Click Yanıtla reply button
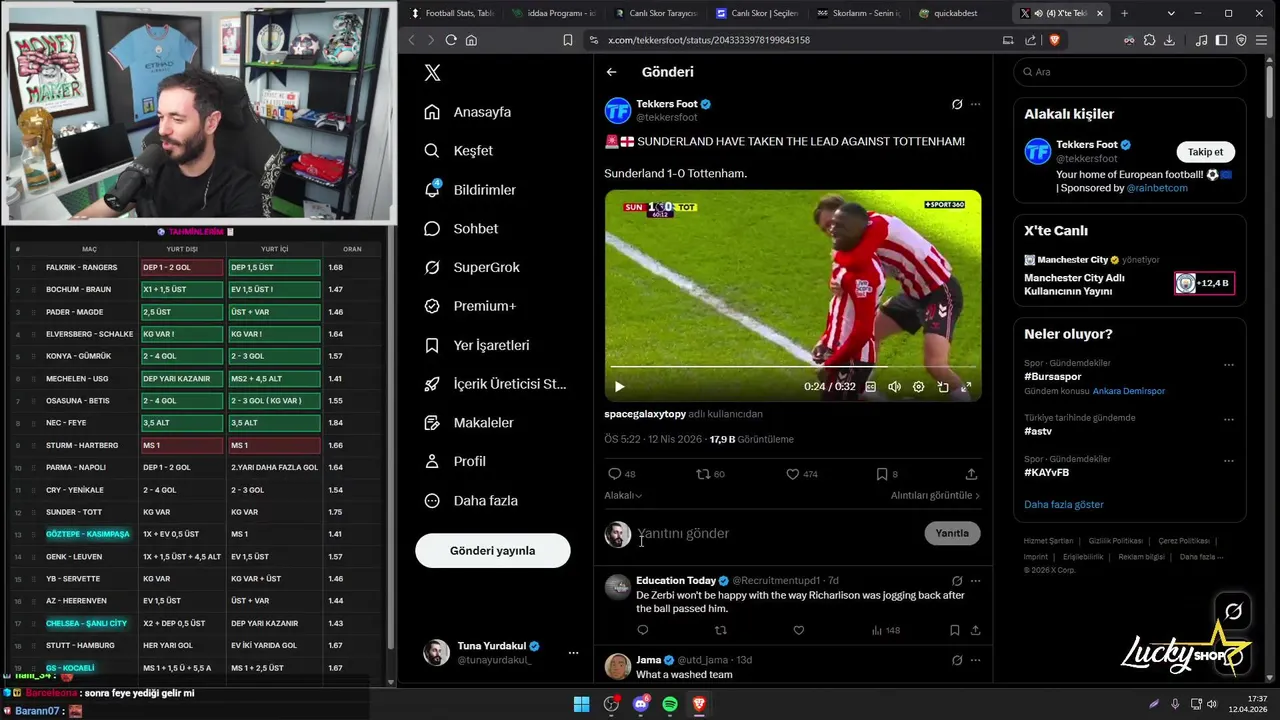Viewport: 1280px width, 720px height. 952,533
